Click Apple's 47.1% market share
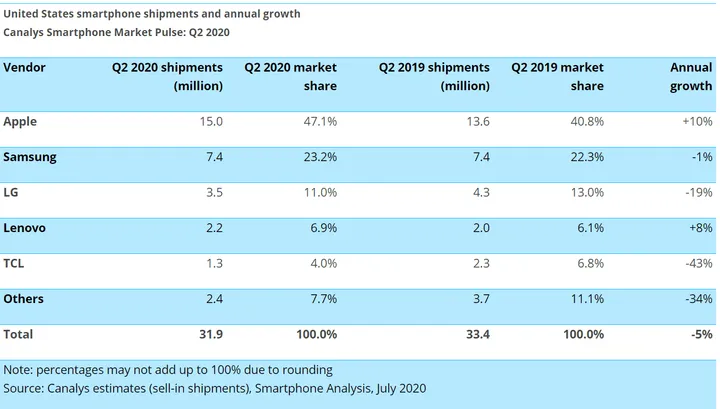This screenshot has width=720, height=409. pyautogui.click(x=320, y=122)
